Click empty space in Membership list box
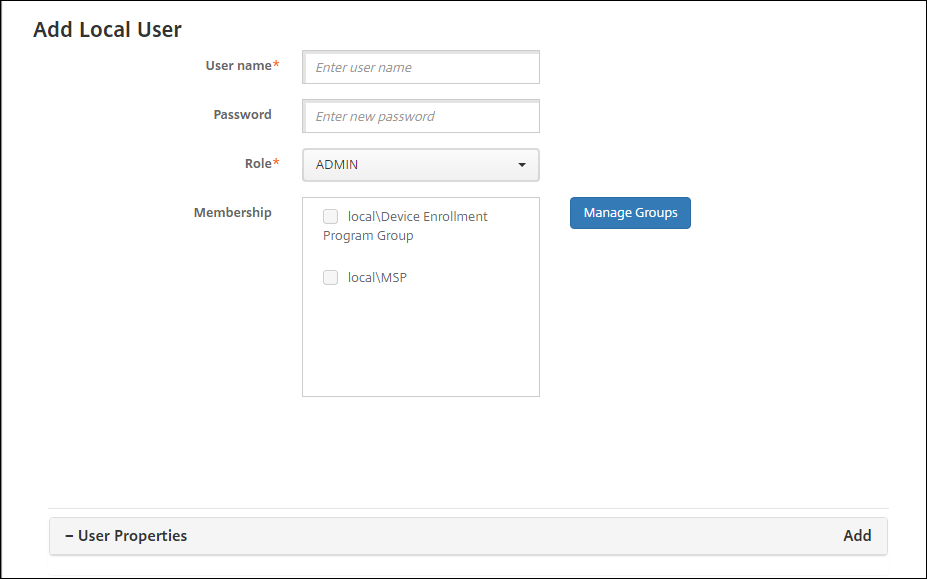The height and width of the screenshot is (579, 927). pos(420,345)
